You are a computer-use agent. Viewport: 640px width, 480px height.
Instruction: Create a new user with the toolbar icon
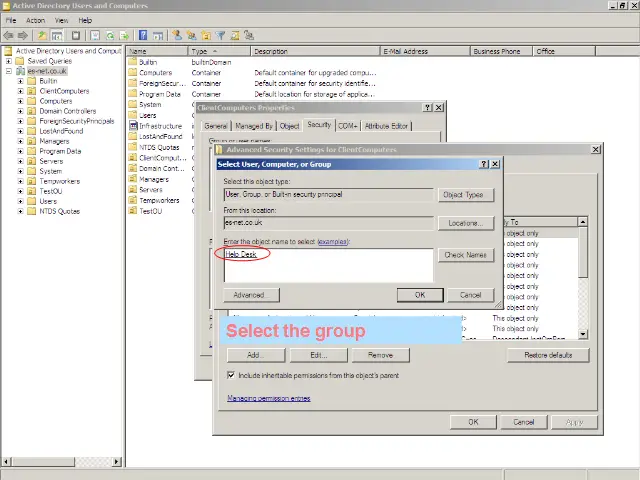pos(177,36)
